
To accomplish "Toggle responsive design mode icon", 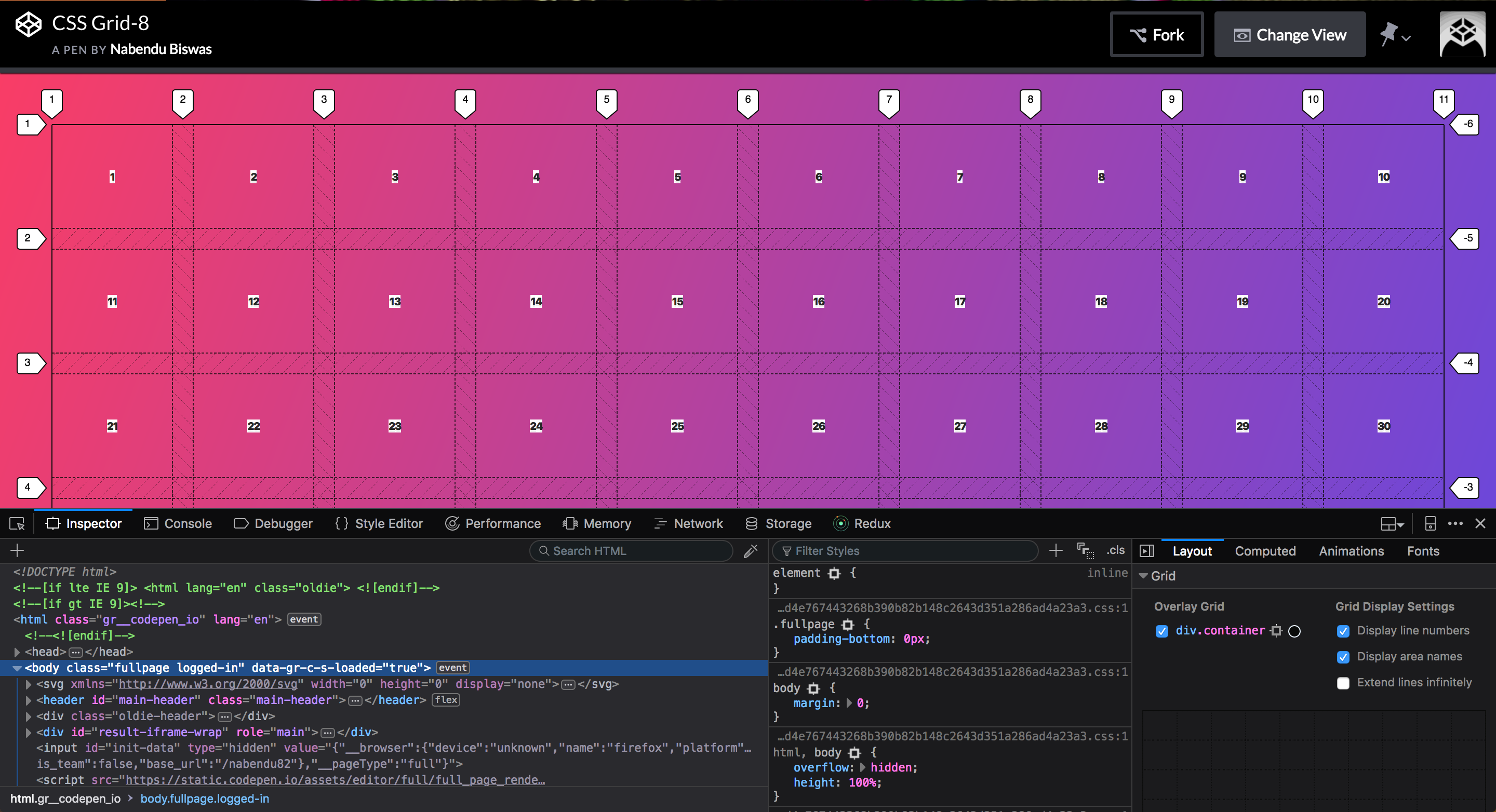I will pyautogui.click(x=1431, y=524).
